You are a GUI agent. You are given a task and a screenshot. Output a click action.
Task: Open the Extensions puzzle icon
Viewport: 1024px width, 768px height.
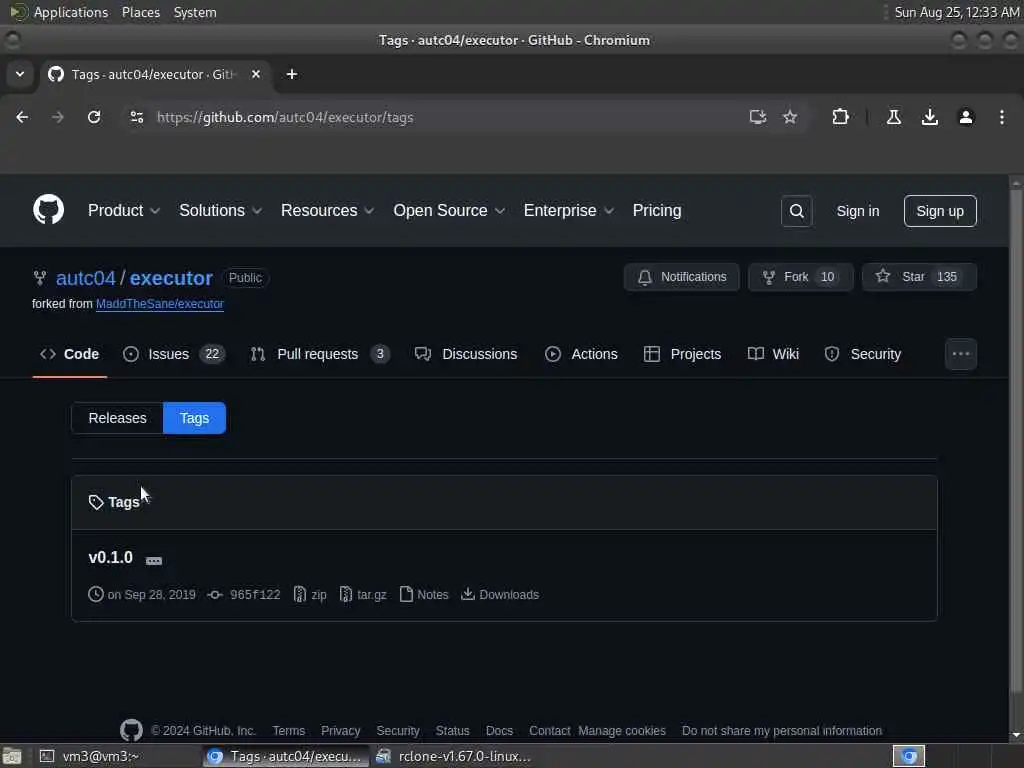(x=840, y=118)
